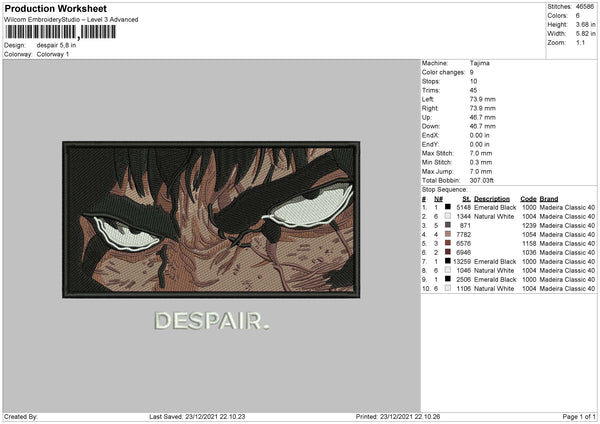The height and width of the screenshot is (424, 600).
Task: Click the barcode under the worksheet title
Action: point(60,32)
